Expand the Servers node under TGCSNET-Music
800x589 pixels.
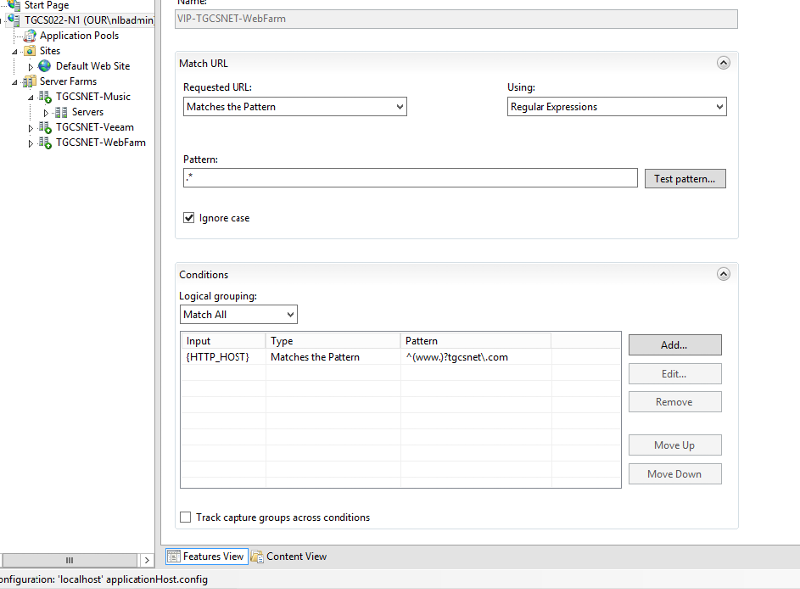point(46,113)
